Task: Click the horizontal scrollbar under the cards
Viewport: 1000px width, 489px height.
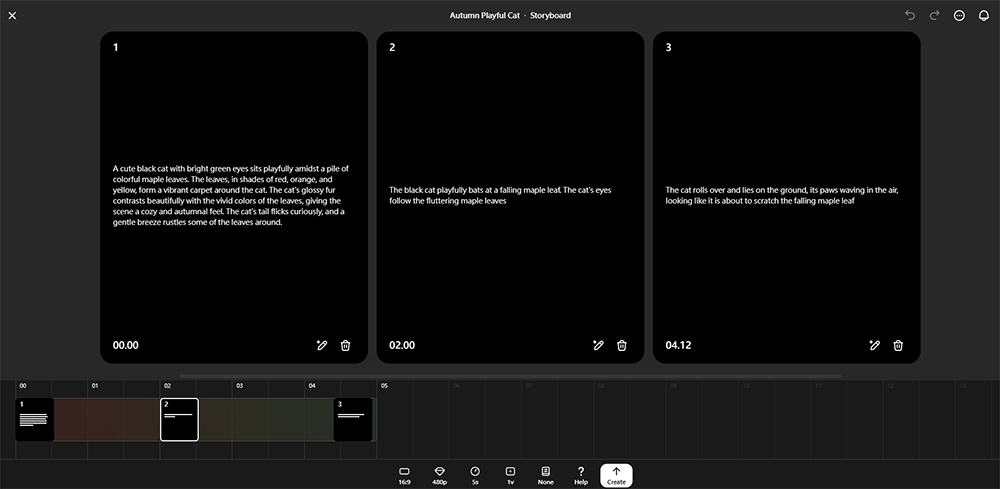Action: click(510, 376)
